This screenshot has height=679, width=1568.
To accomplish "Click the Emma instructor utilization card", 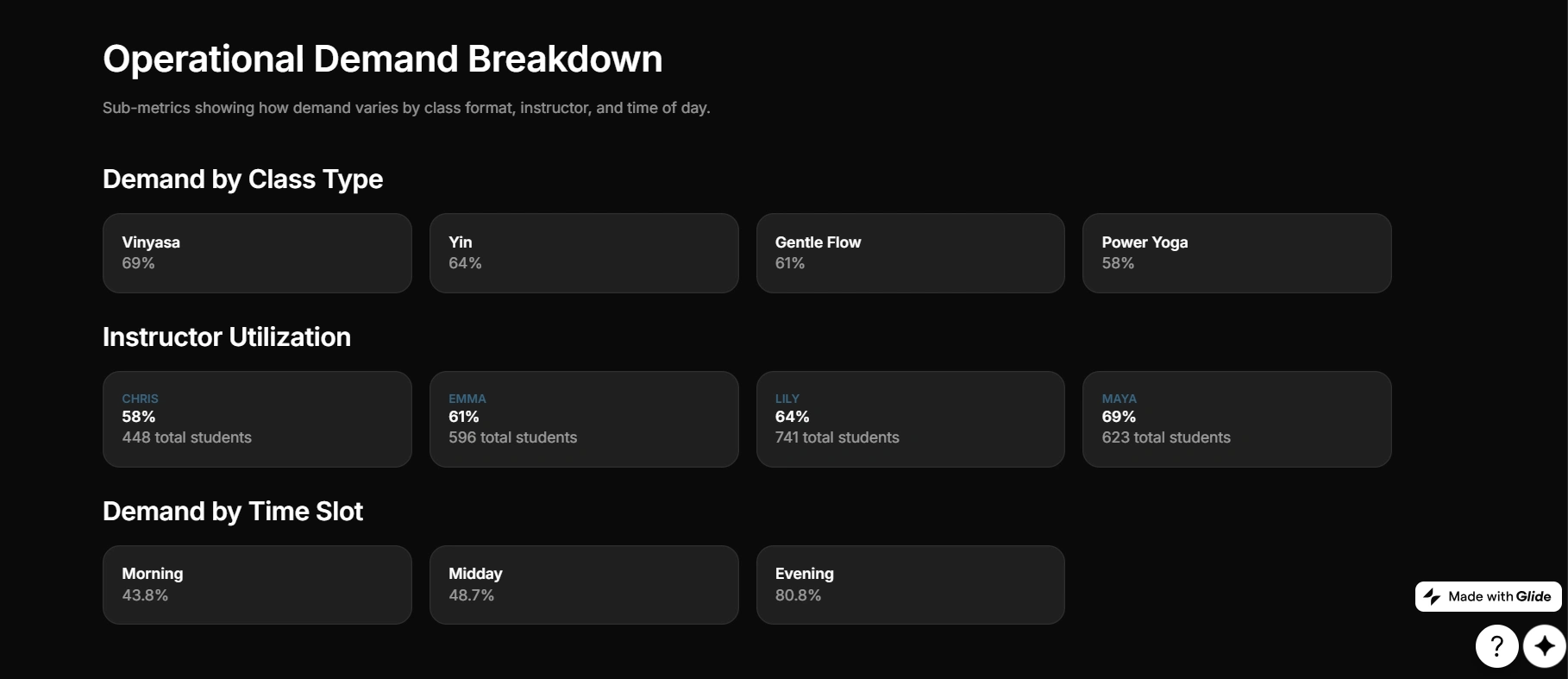I will click(584, 419).
